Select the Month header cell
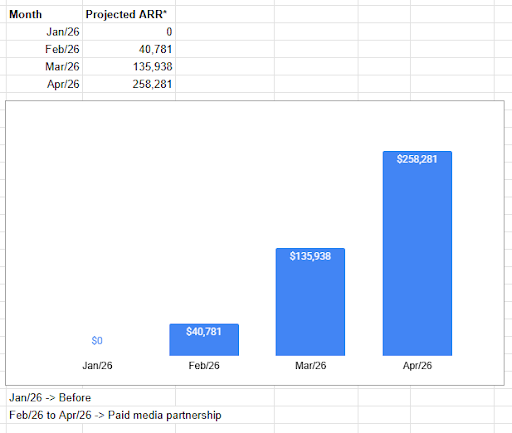 point(44,14)
